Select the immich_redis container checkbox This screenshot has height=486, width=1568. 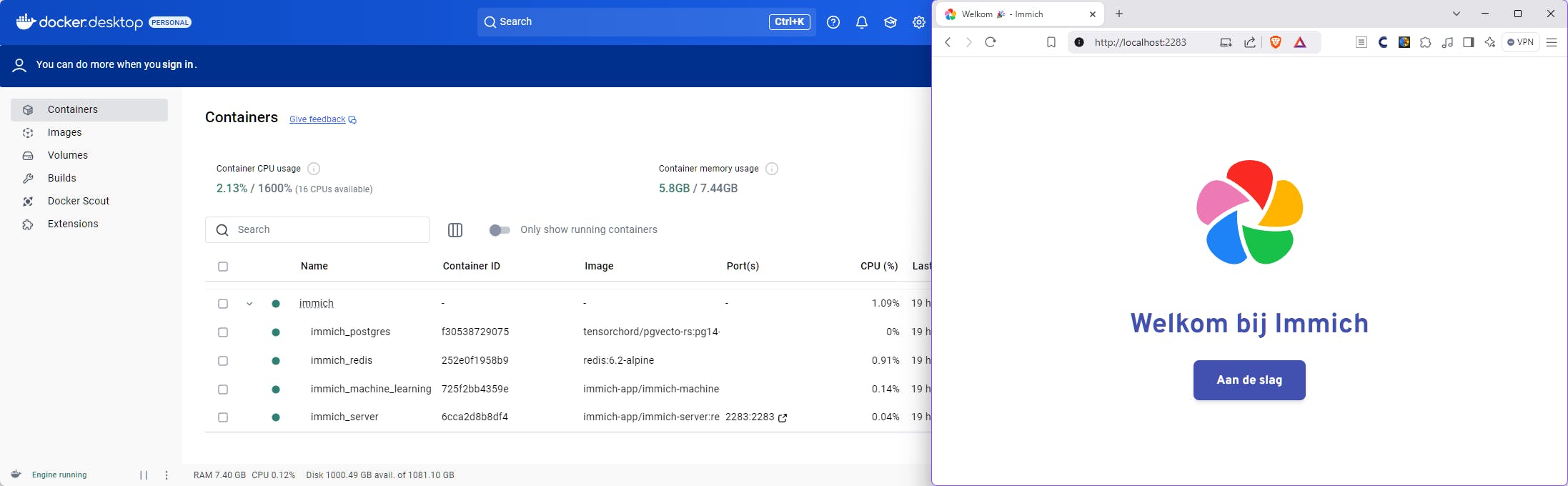tap(223, 361)
